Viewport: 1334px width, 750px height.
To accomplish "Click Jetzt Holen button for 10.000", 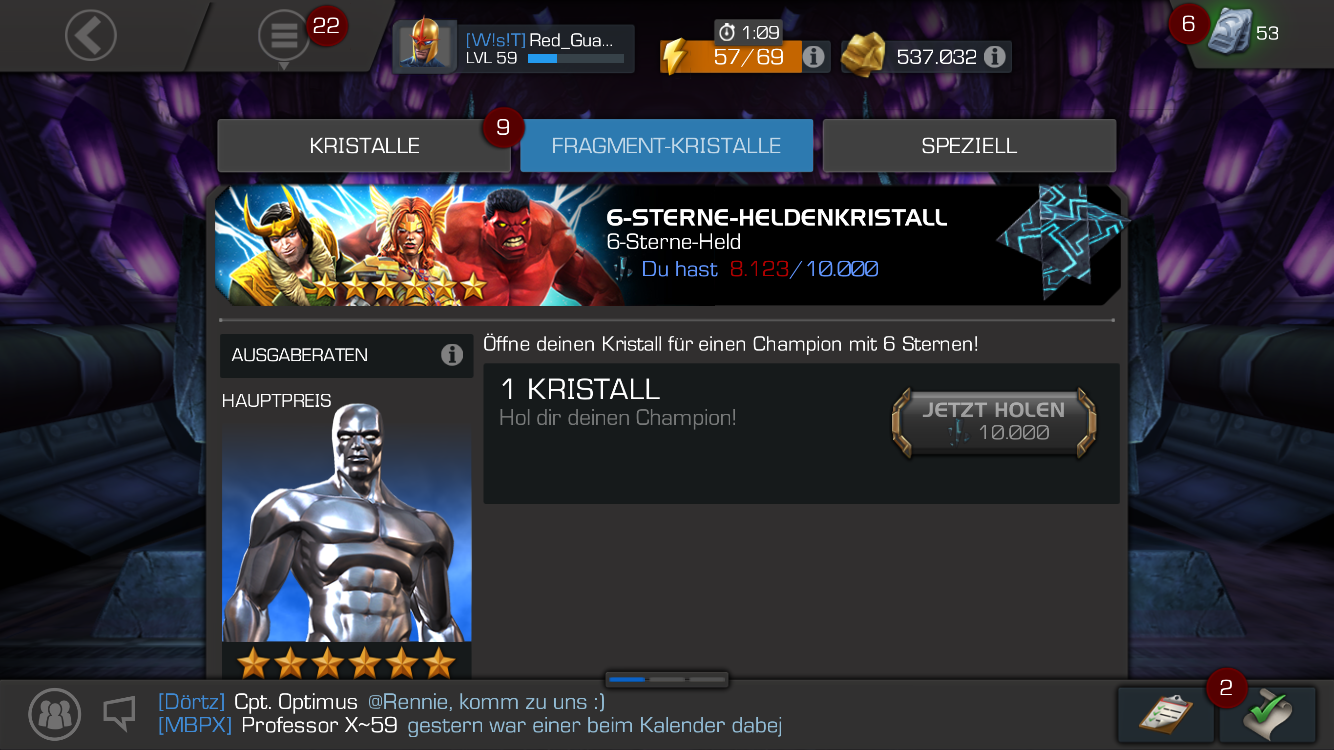I will 994,423.
